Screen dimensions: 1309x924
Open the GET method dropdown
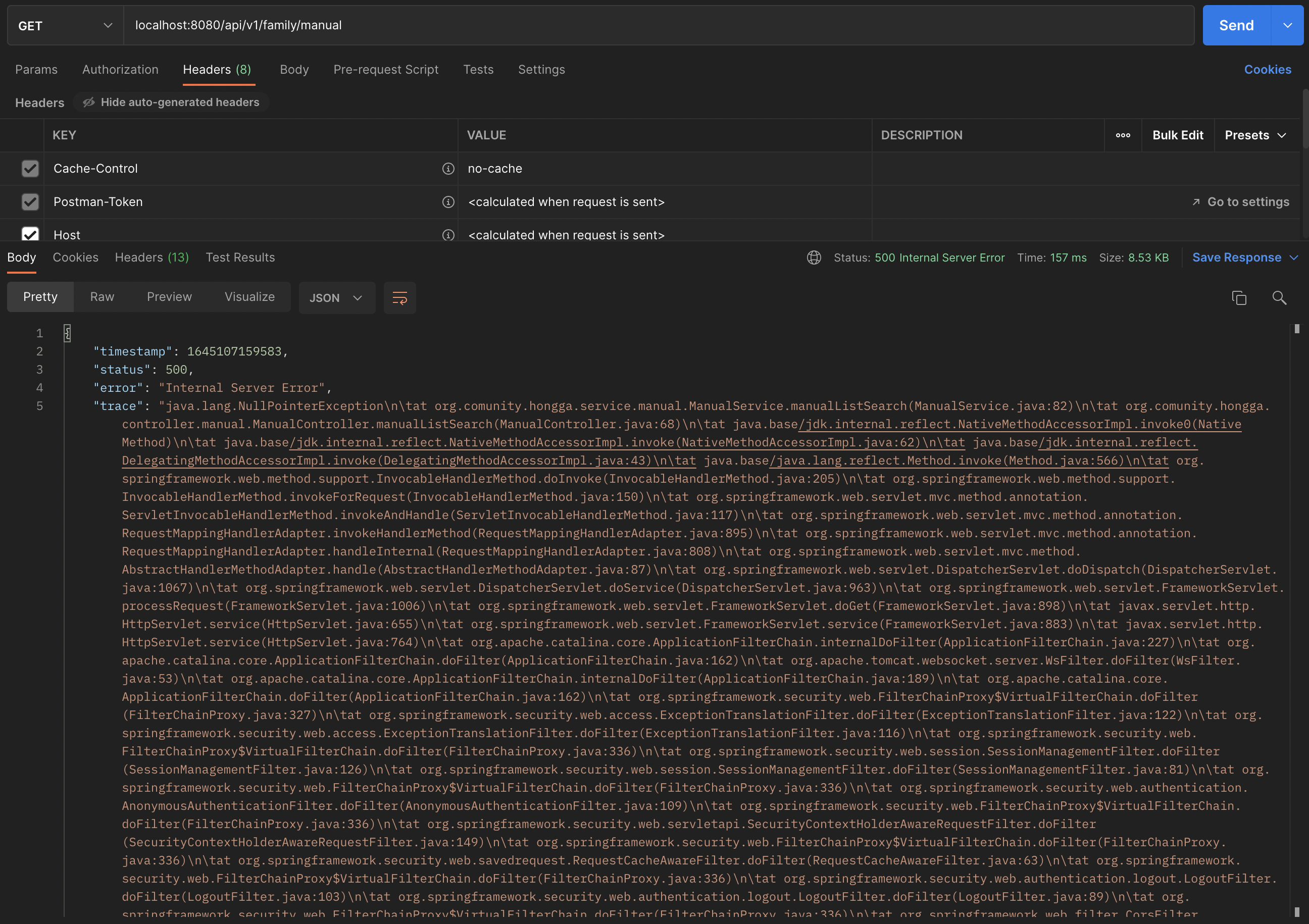65,26
